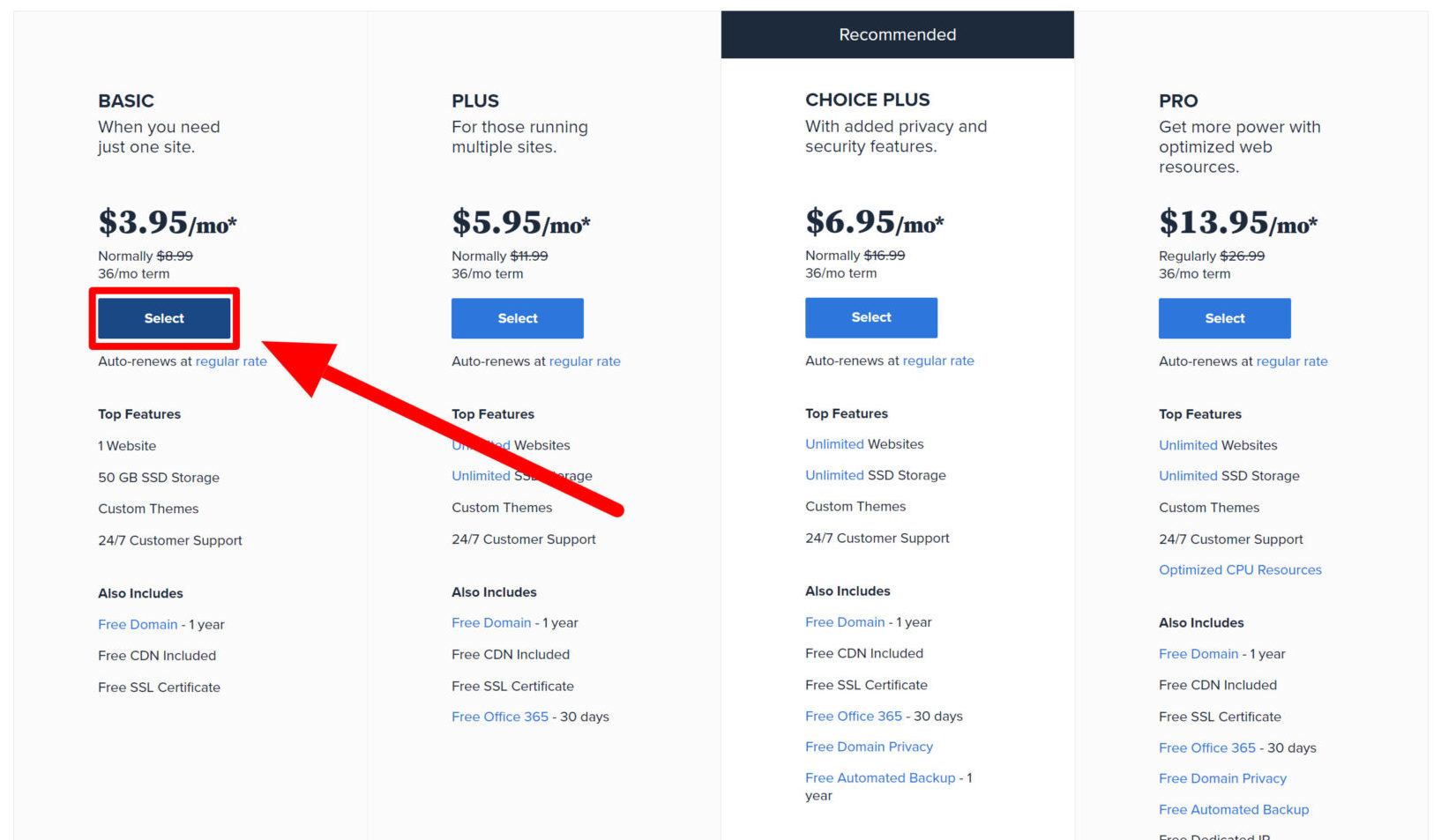Open regular rate link under Plus
Image resolution: width=1456 pixels, height=840 pixels.
point(585,361)
